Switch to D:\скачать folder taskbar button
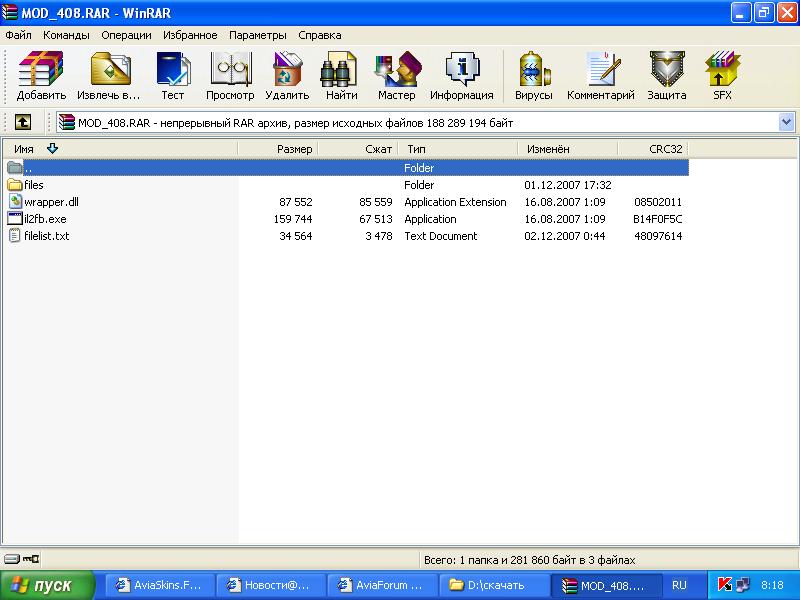This screenshot has height=600, width=800. [x=493, y=585]
